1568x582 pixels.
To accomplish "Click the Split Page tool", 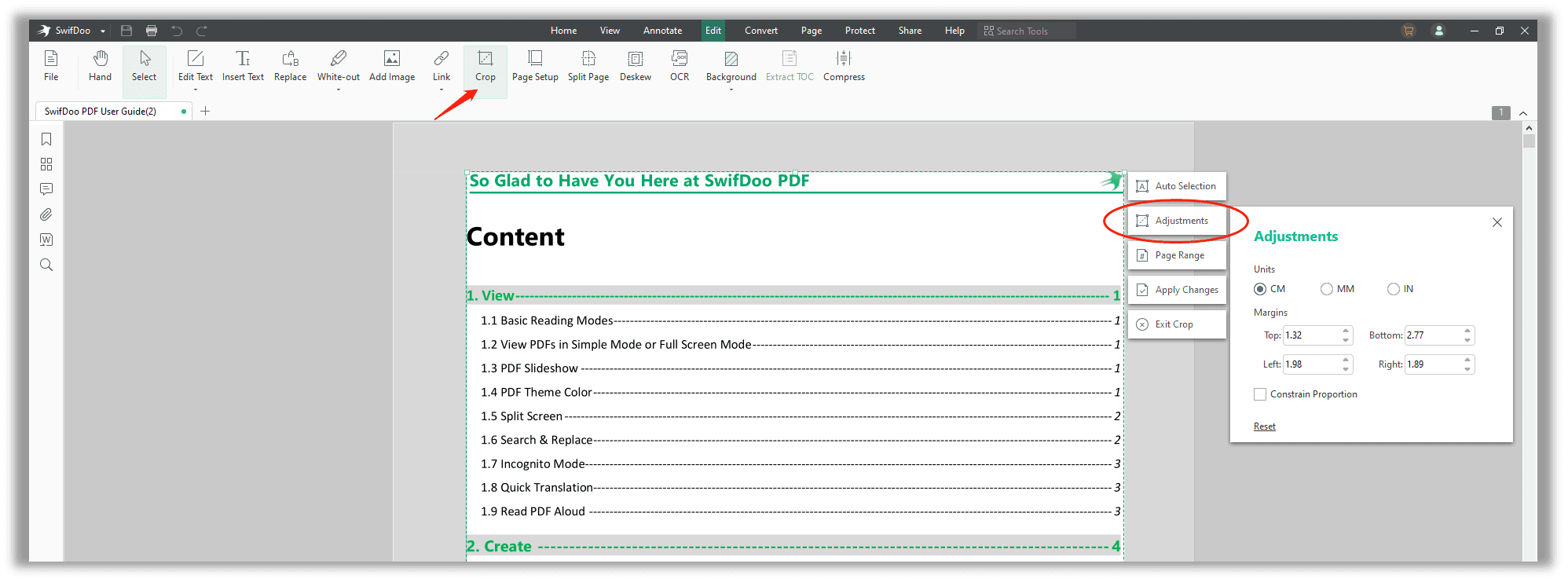I will (588, 66).
